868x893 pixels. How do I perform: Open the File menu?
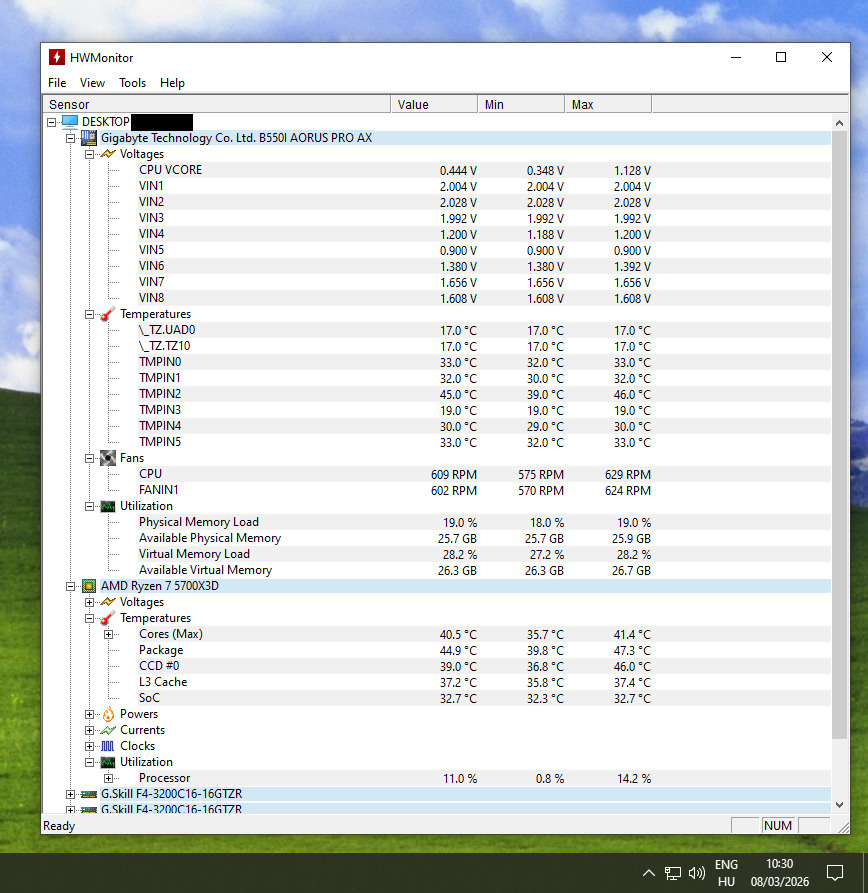[57, 83]
